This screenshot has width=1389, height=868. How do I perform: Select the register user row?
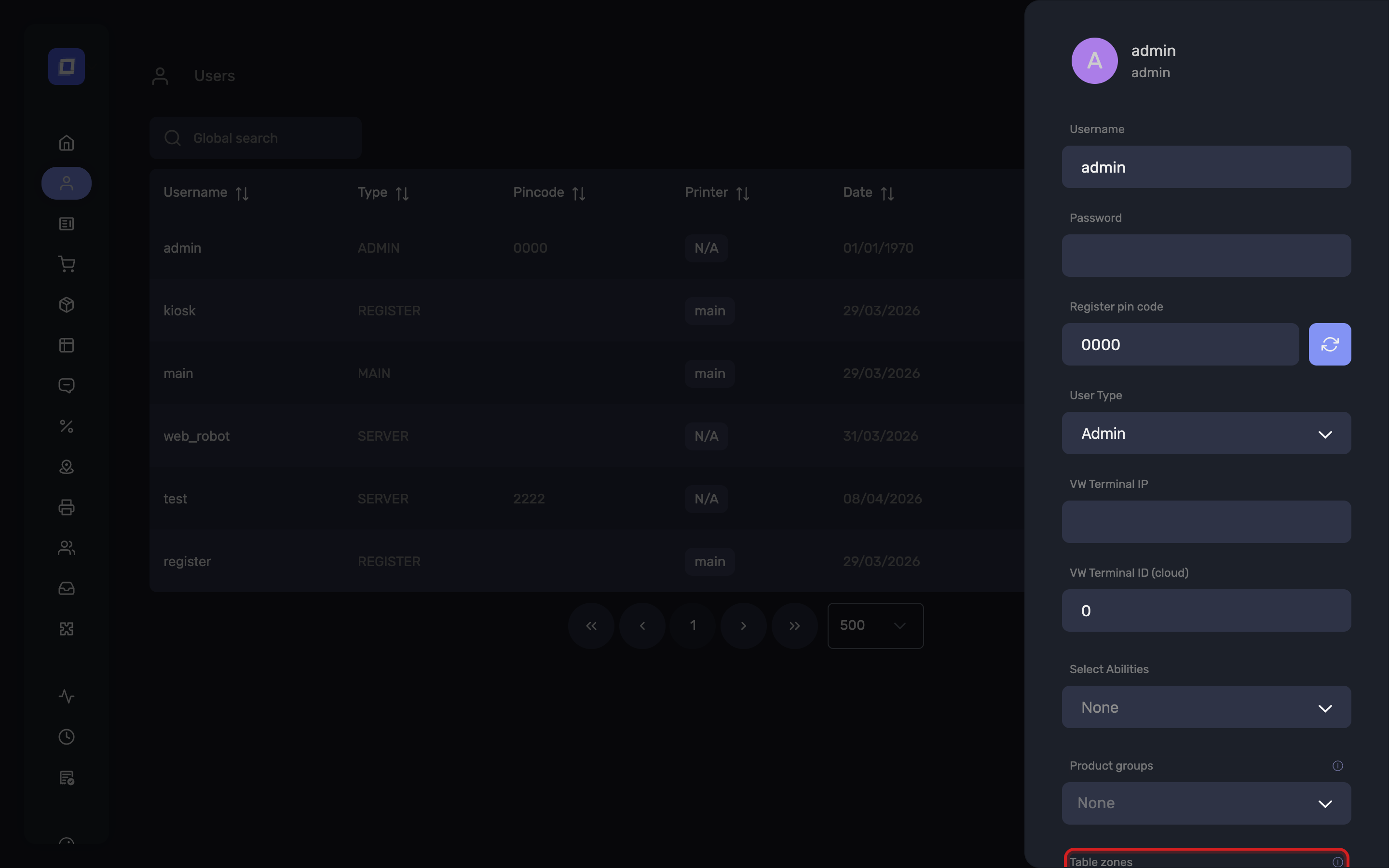[586, 561]
